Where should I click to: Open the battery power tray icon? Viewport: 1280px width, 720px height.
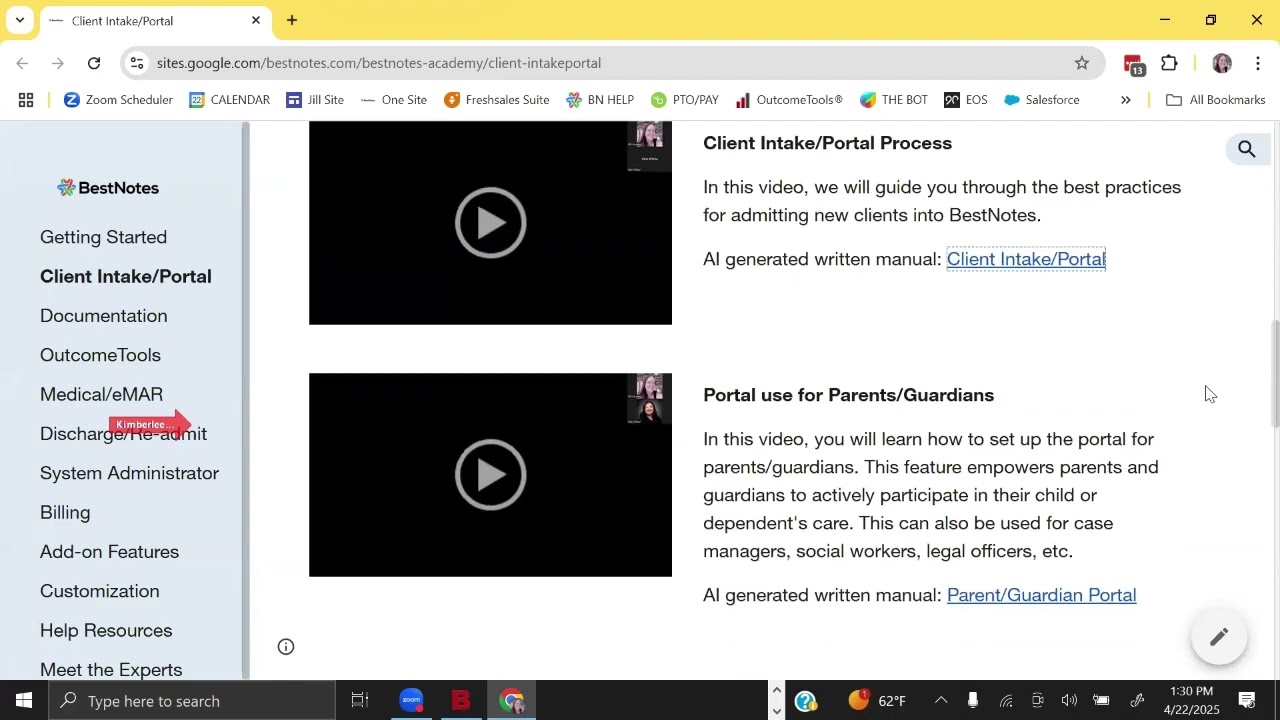[1101, 701]
